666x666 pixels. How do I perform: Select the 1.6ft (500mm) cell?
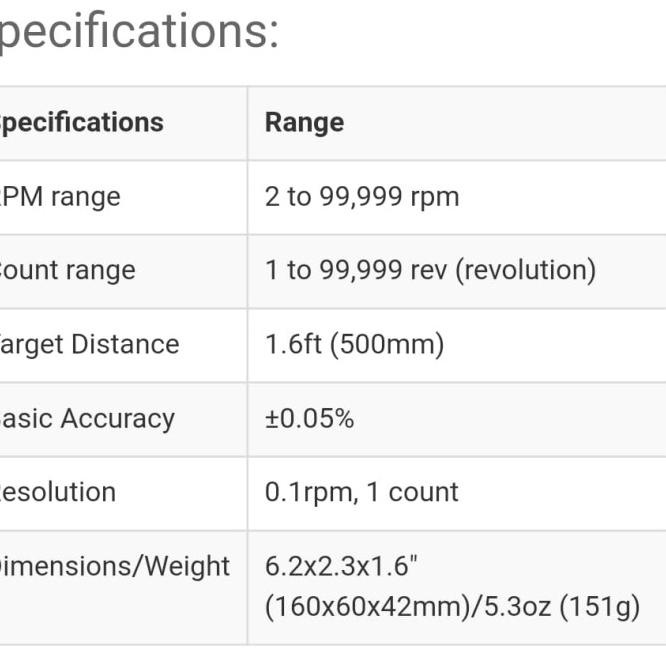click(354, 344)
